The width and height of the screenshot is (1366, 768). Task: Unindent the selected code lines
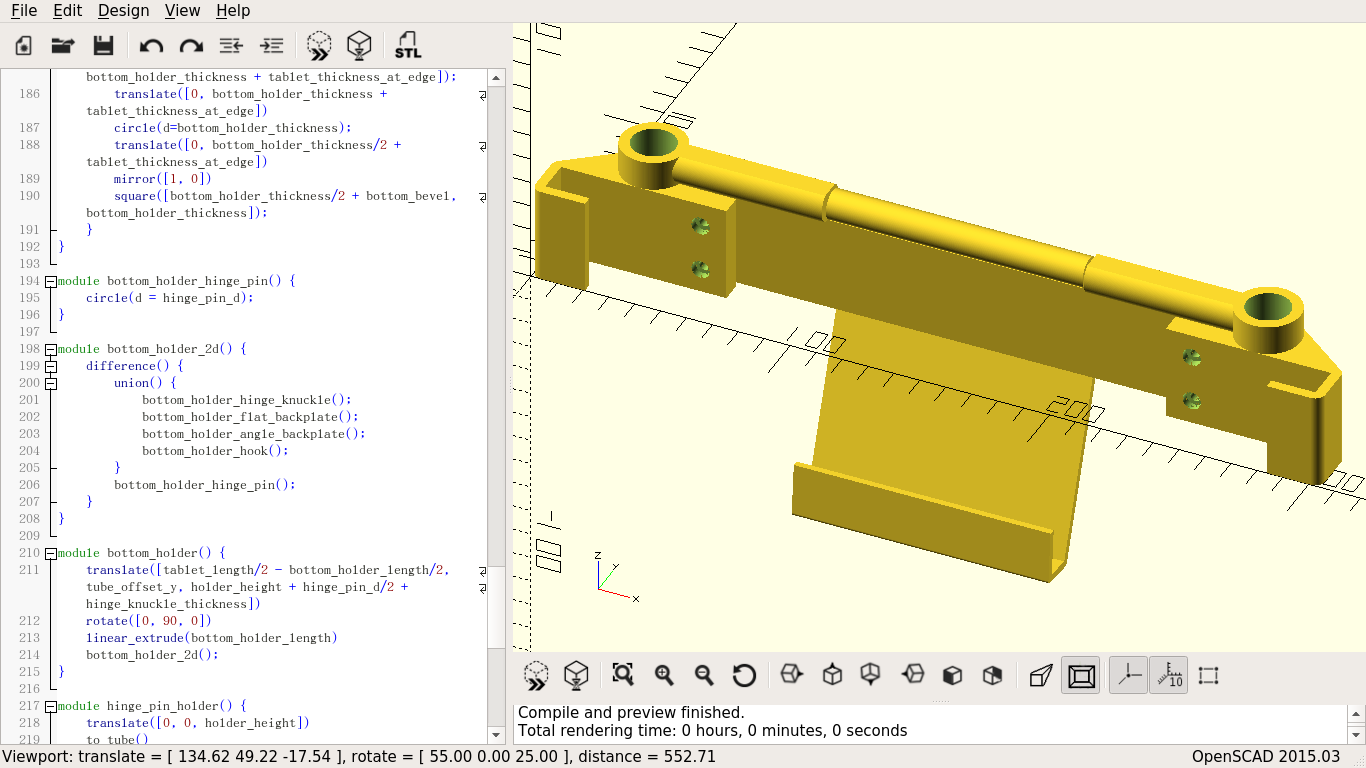[x=231, y=45]
